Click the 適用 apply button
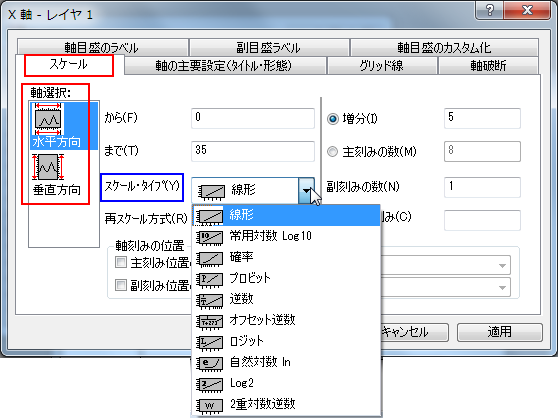 tap(500, 332)
